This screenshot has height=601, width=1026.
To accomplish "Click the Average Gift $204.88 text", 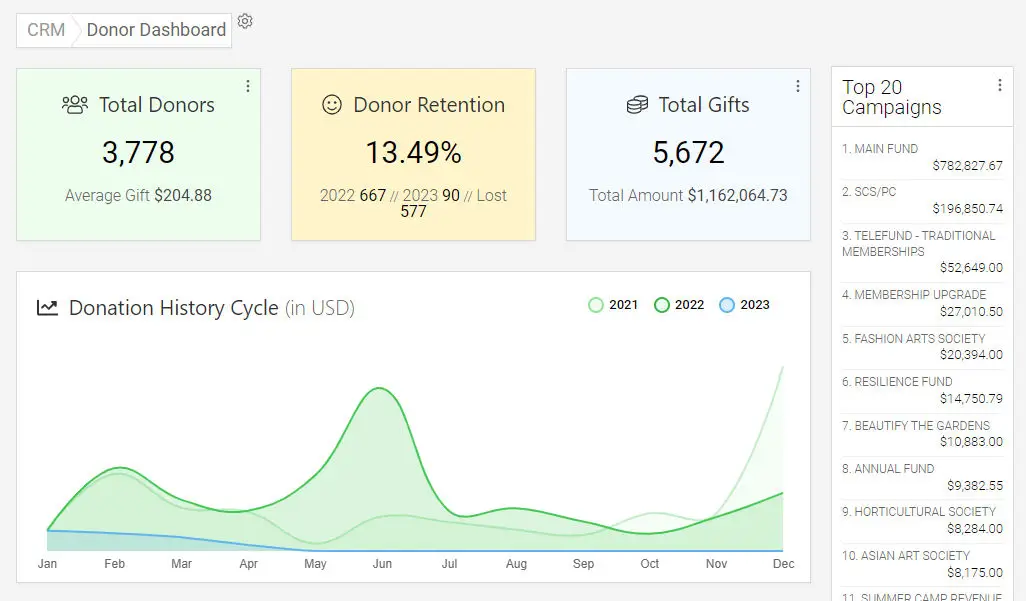I will pyautogui.click(x=138, y=195).
